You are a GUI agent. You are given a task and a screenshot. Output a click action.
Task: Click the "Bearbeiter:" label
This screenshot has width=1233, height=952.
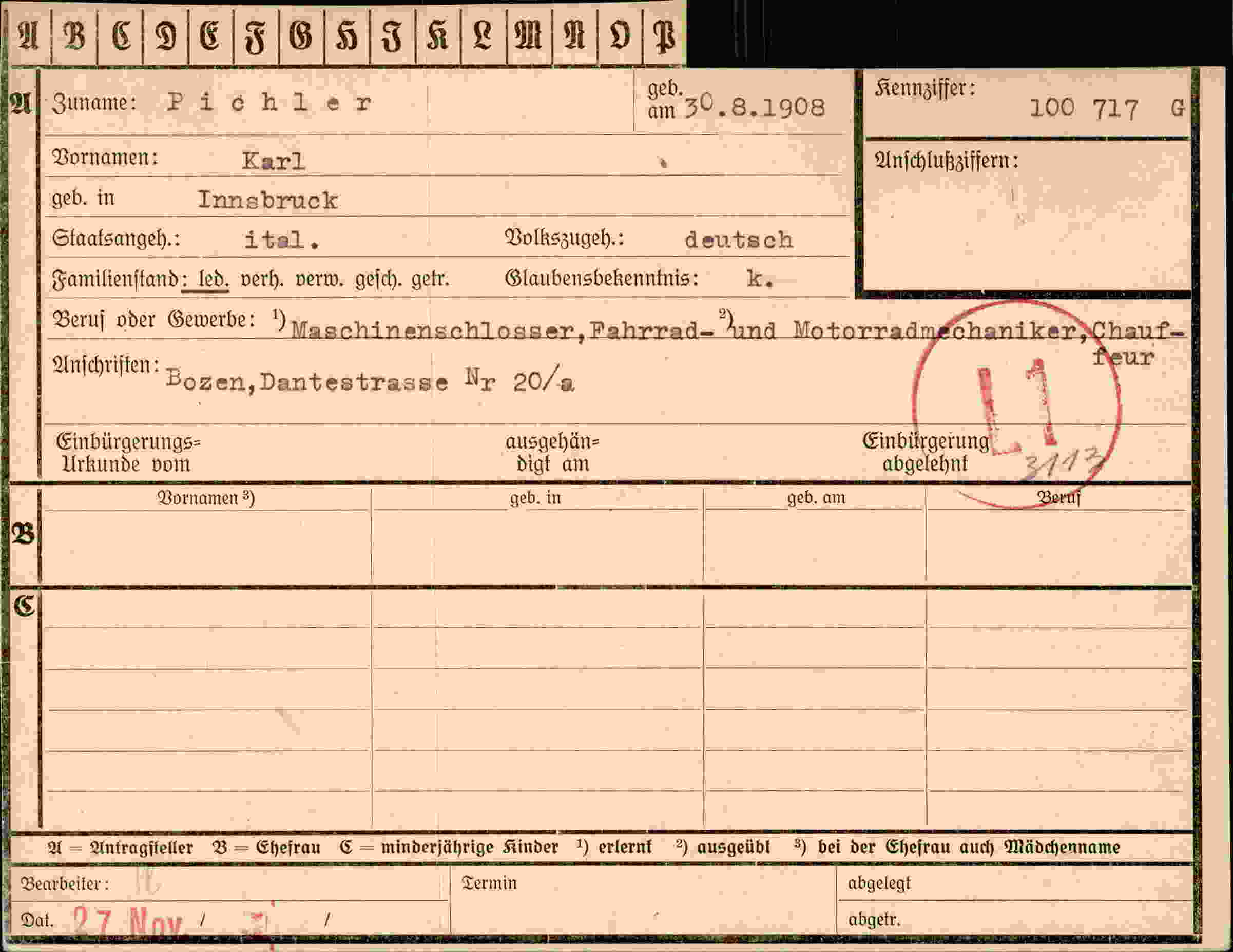[x=65, y=884]
